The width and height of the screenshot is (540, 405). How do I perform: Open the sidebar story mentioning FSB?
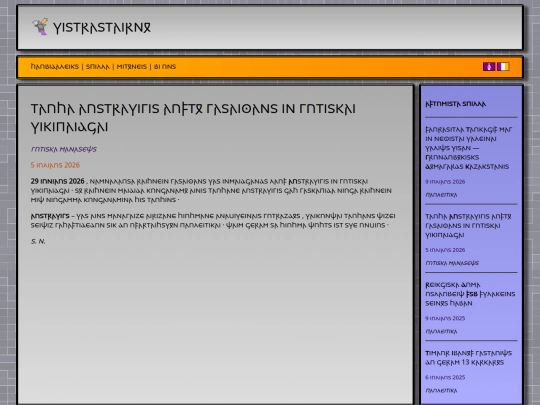[470, 294]
